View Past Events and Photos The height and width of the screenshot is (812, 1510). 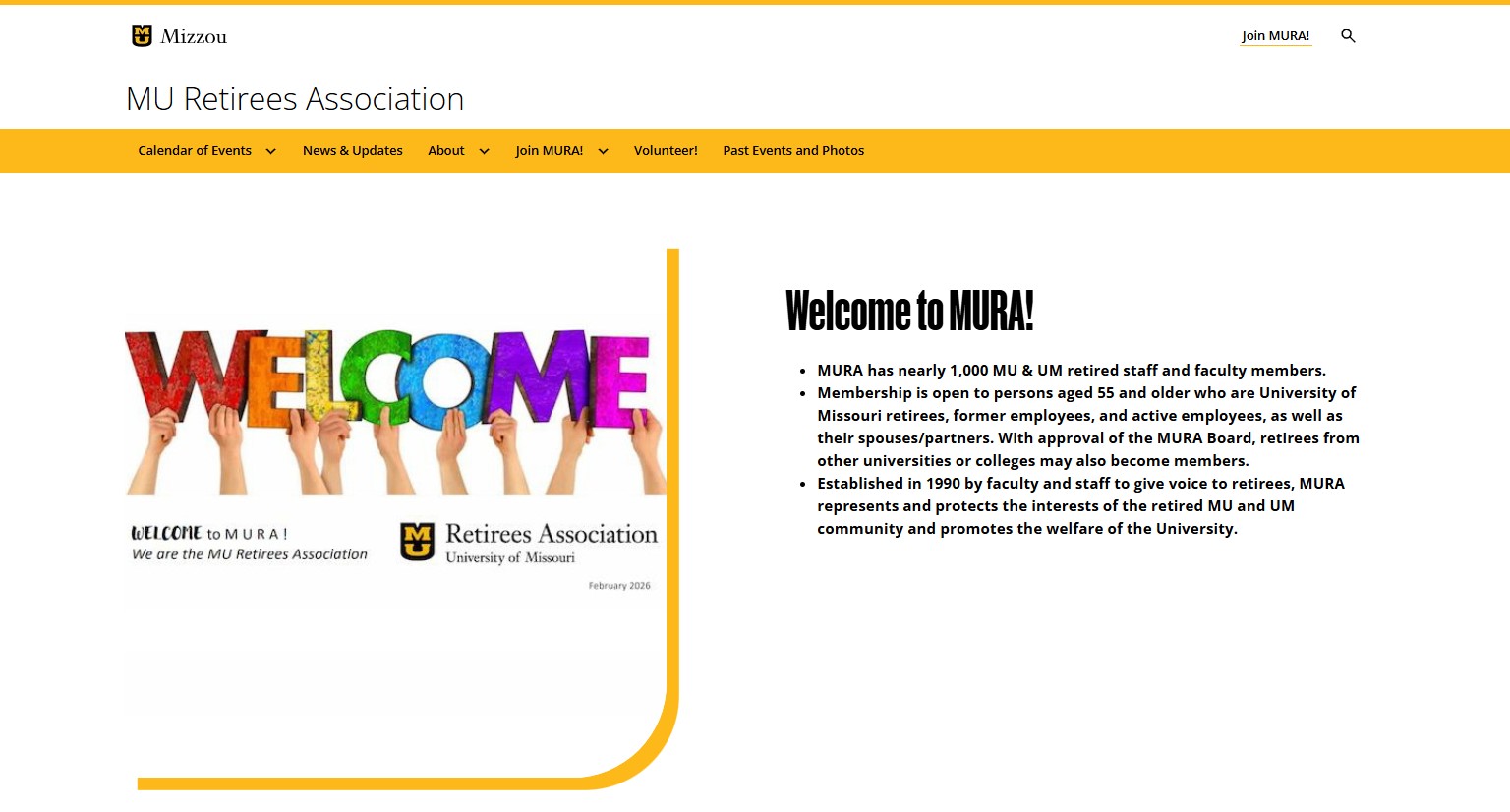tap(793, 151)
